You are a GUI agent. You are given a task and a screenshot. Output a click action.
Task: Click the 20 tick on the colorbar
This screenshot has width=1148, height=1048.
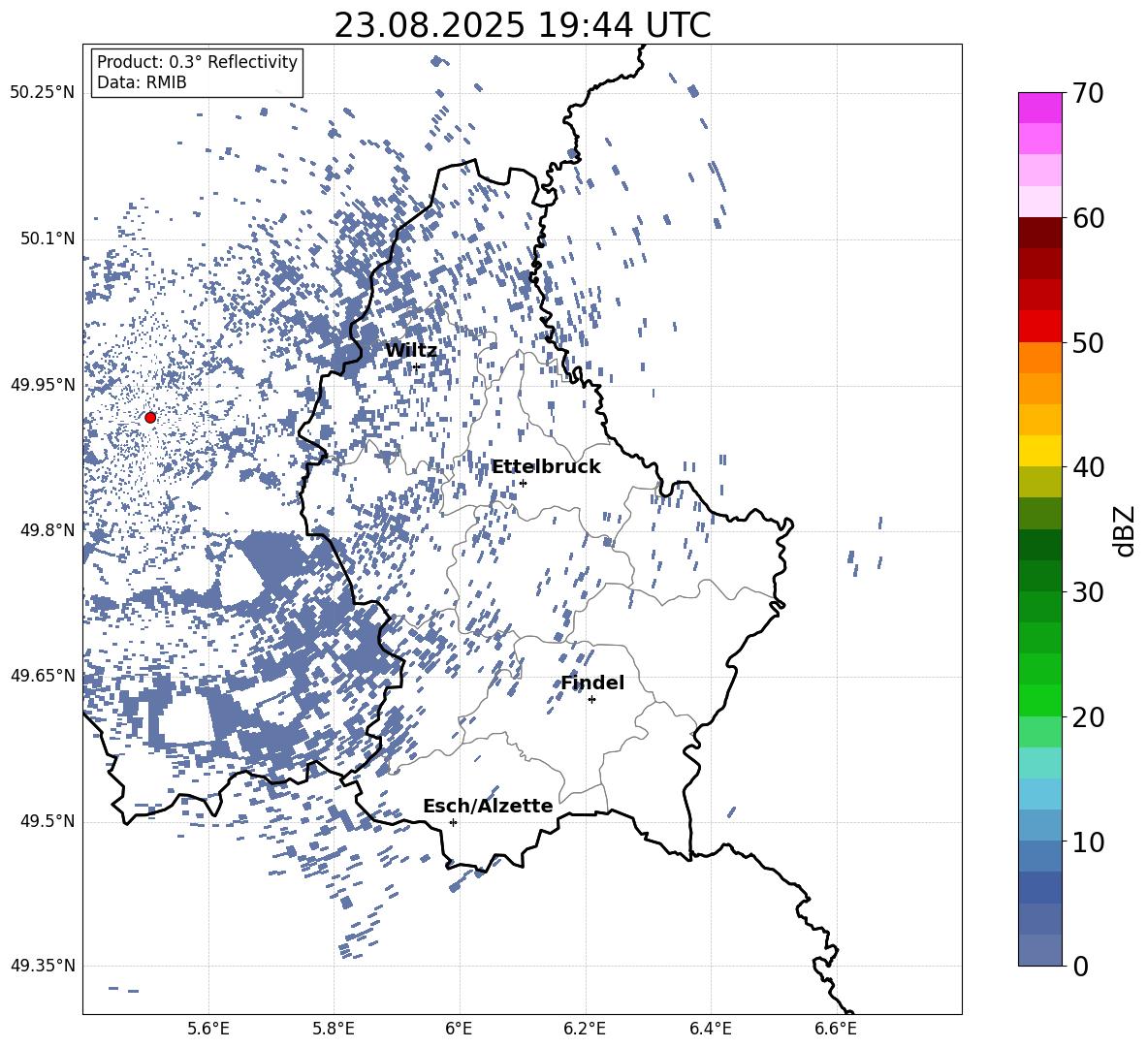click(1087, 716)
